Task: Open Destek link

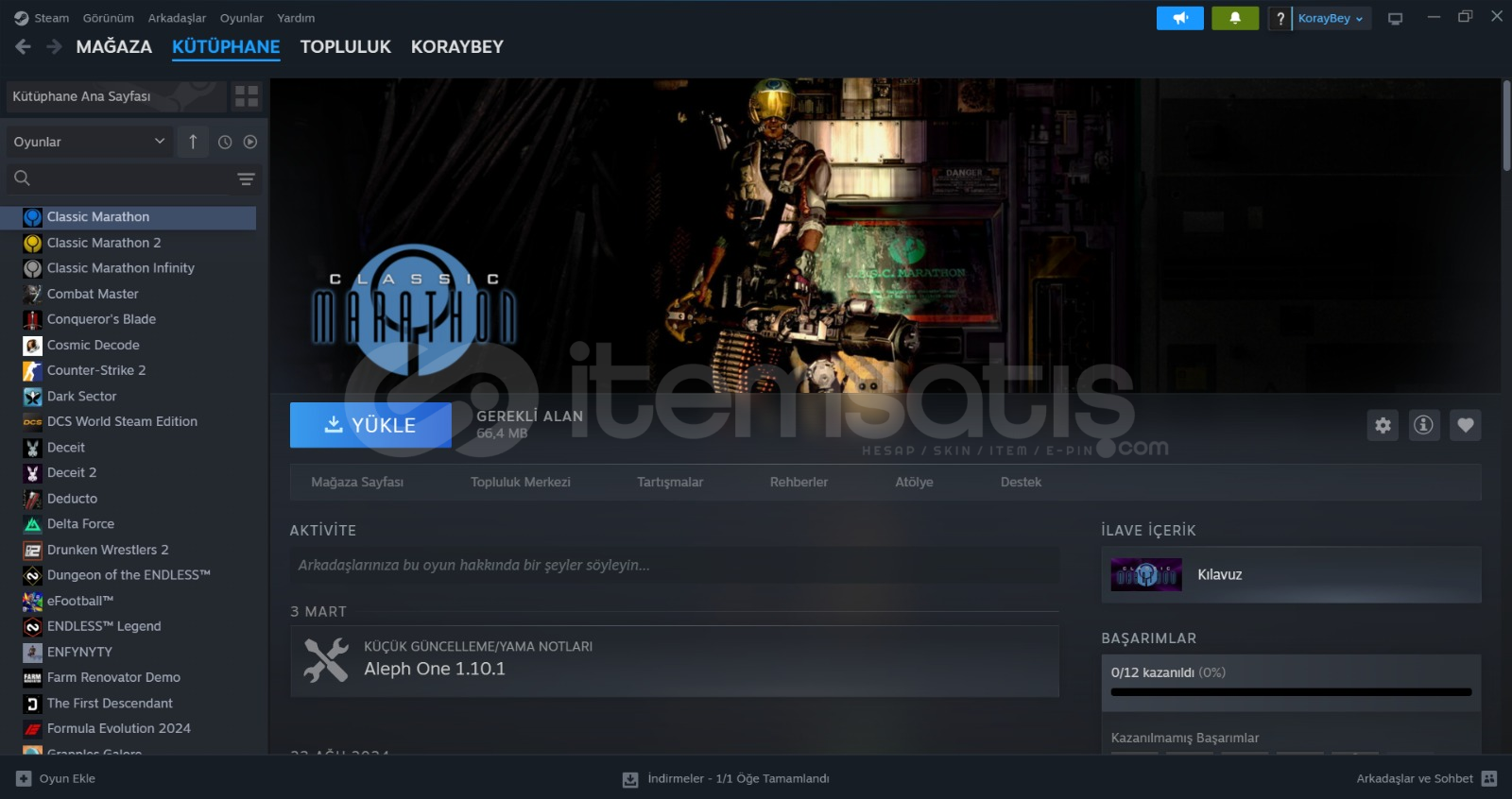Action: point(1021,482)
